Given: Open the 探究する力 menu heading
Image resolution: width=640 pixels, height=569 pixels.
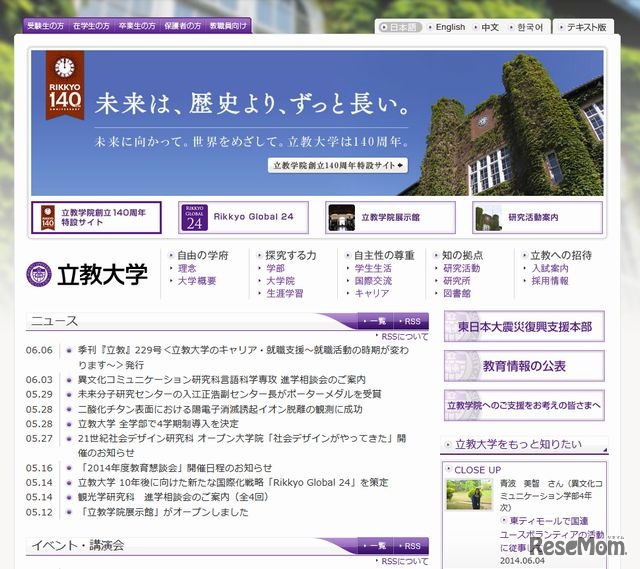Looking at the screenshot, I should 291,256.
